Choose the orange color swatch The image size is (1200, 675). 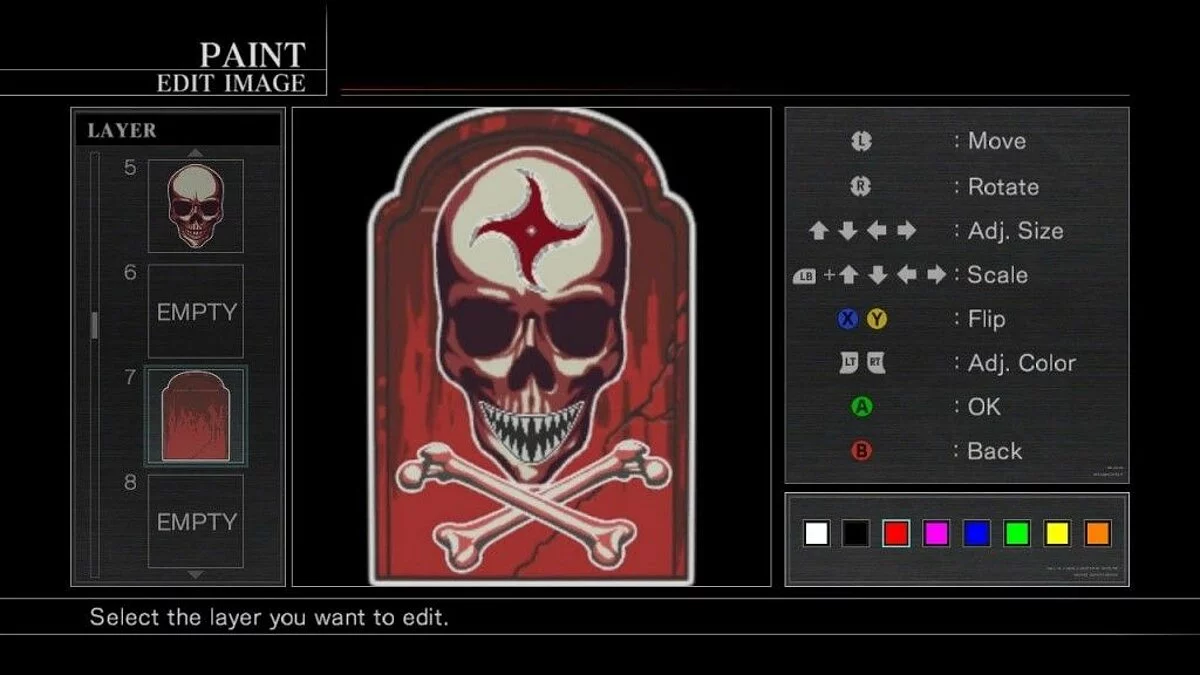pyautogui.click(x=1097, y=534)
